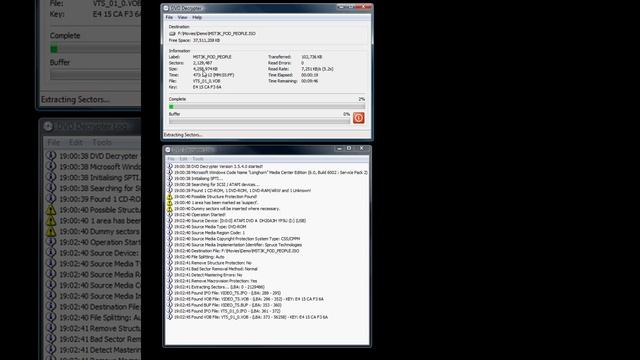Click the destination drive icon before the ISO path

pos(172,33)
